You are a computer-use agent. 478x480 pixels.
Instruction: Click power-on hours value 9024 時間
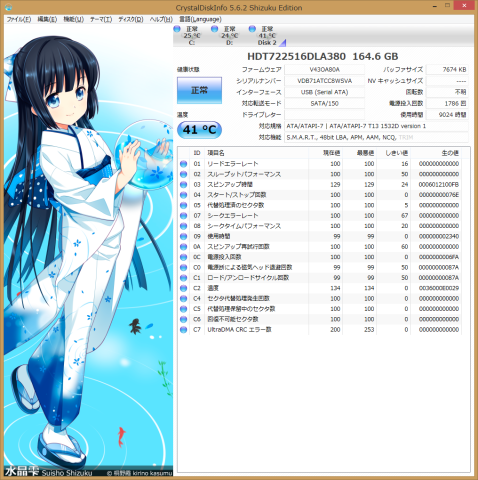pos(447,115)
